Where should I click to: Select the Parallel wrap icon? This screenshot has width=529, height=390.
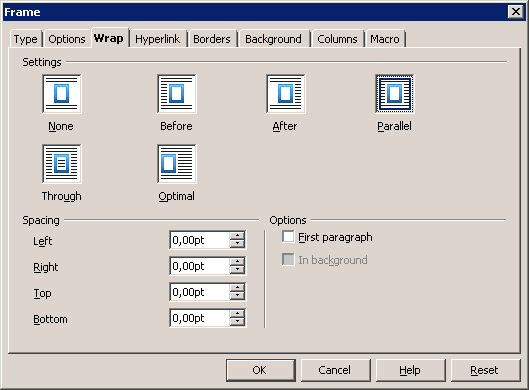click(x=395, y=94)
